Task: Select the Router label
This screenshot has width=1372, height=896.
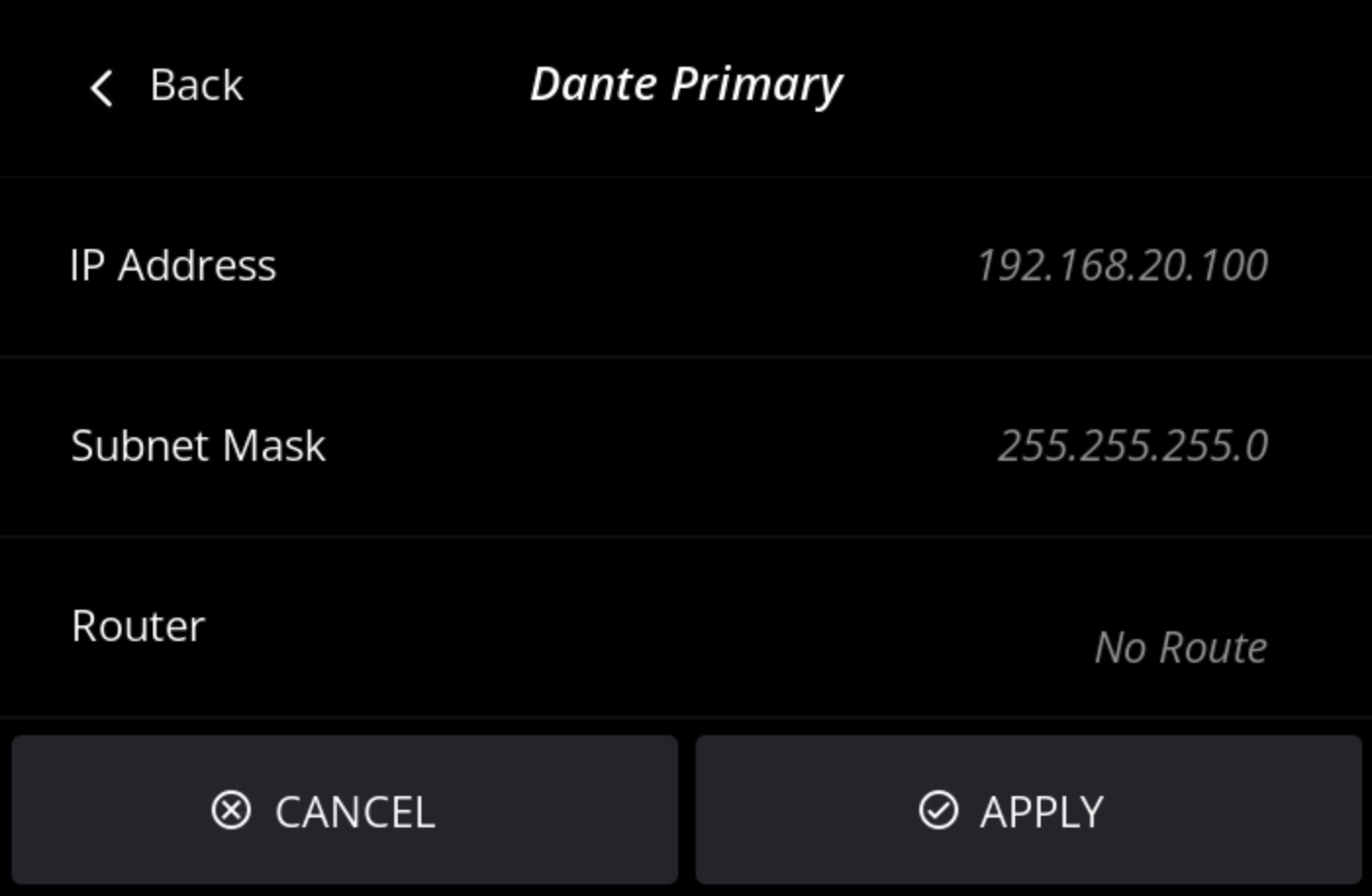Action: tap(138, 626)
